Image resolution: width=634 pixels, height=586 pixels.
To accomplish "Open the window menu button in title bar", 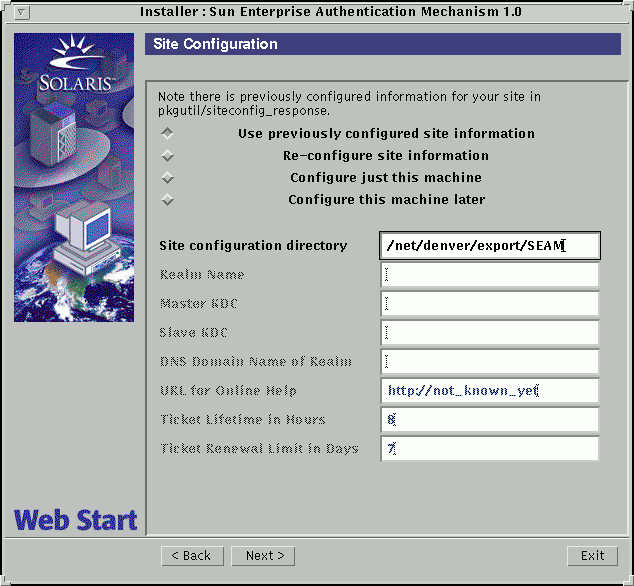I will pyautogui.click(x=21, y=13).
